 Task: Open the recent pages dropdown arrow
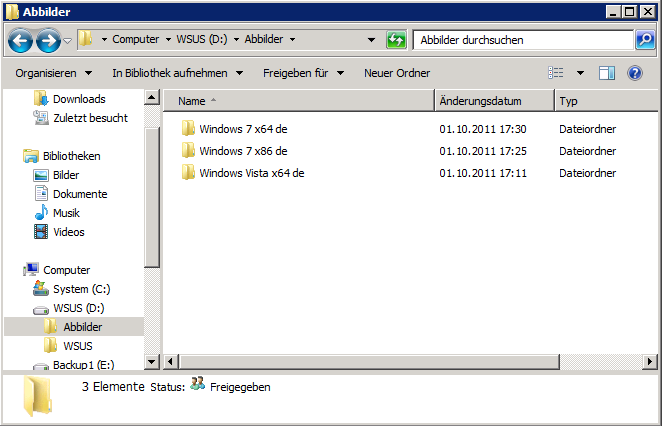67,41
